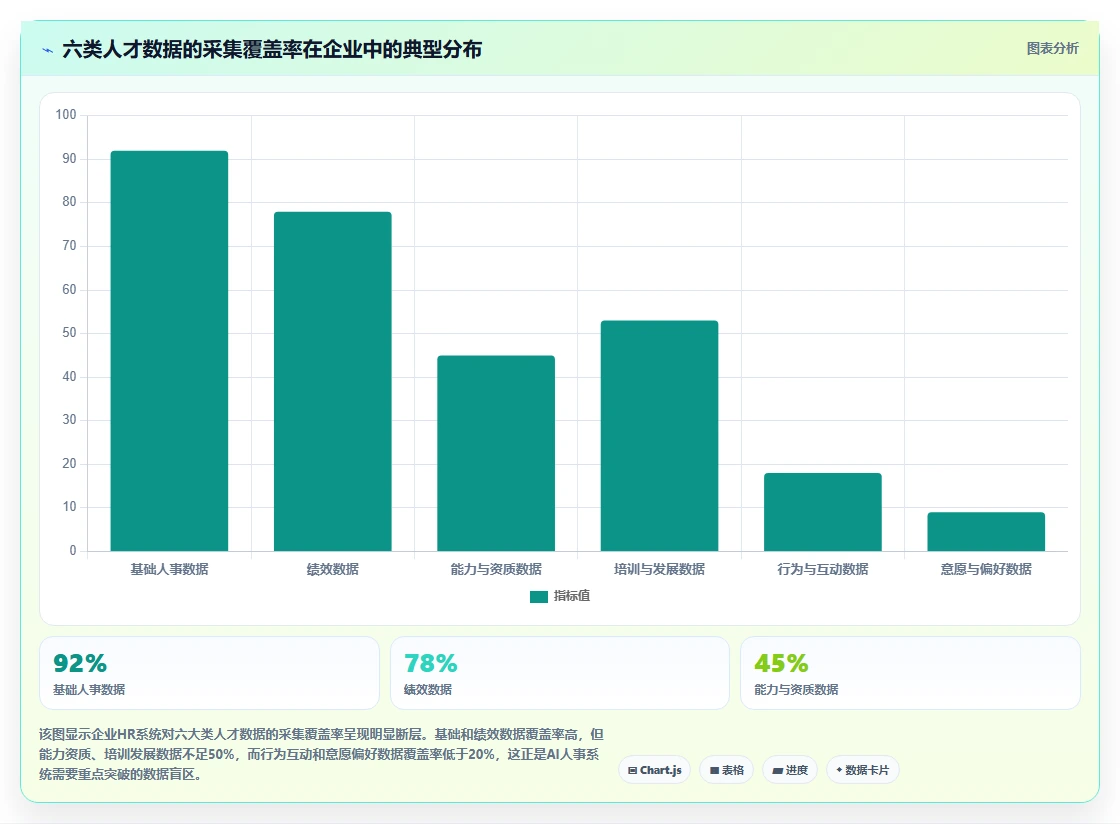Click the 培训与发展数据 bar

(x=659, y=436)
